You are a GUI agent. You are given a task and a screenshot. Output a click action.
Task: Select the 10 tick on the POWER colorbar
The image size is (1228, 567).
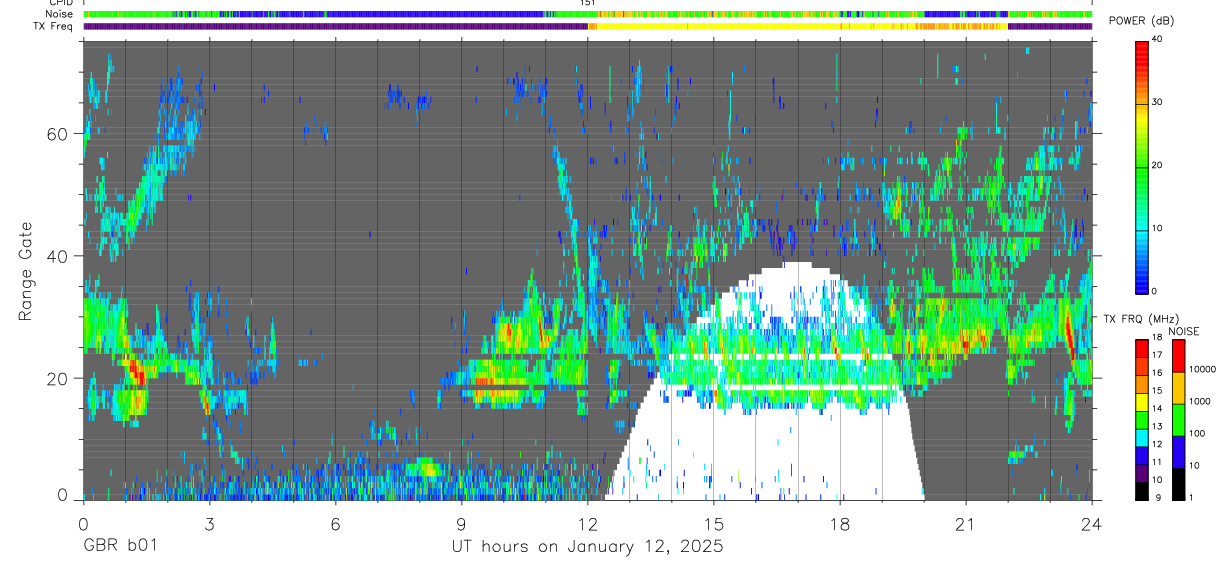pos(1158,229)
